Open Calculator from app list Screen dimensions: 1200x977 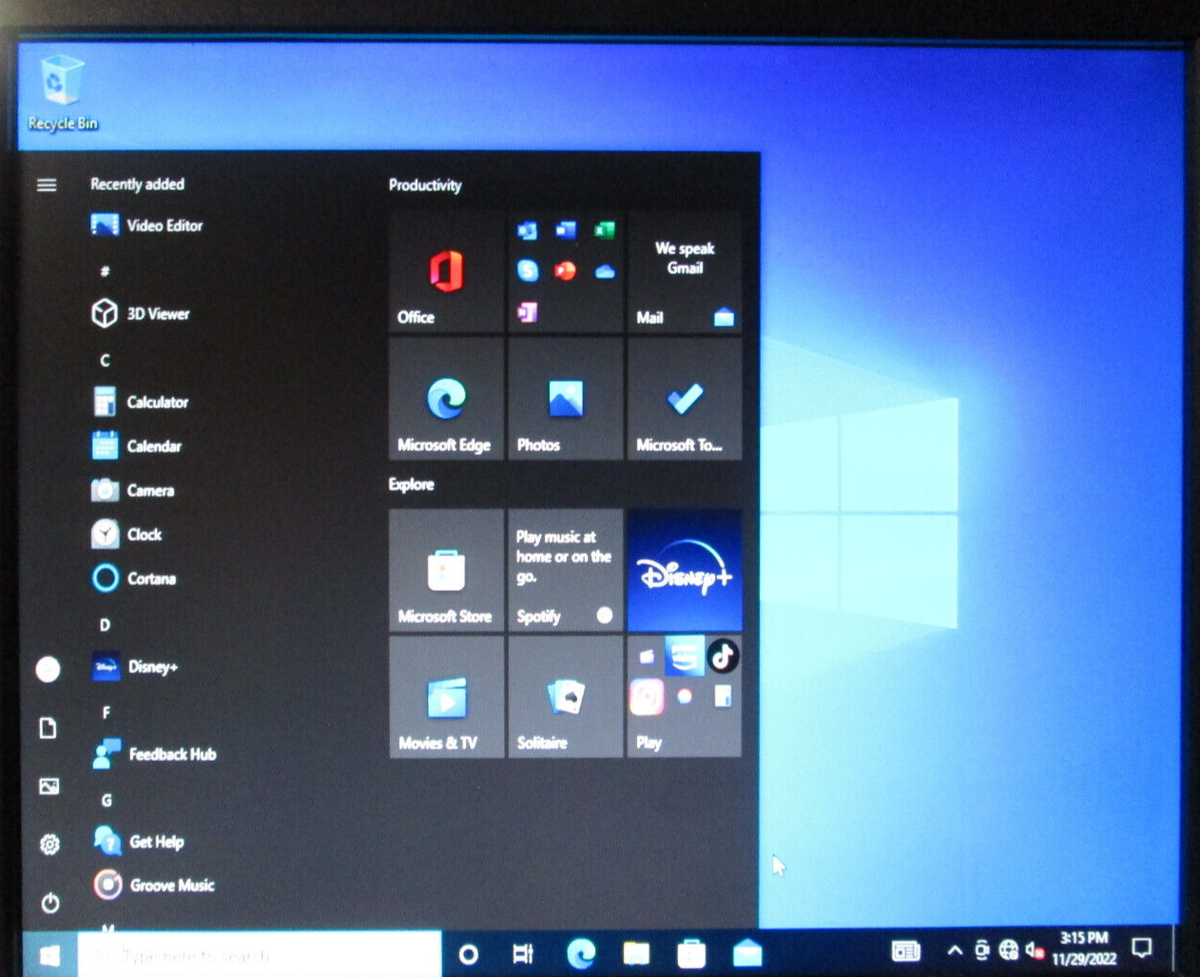pyautogui.click(x=140, y=402)
